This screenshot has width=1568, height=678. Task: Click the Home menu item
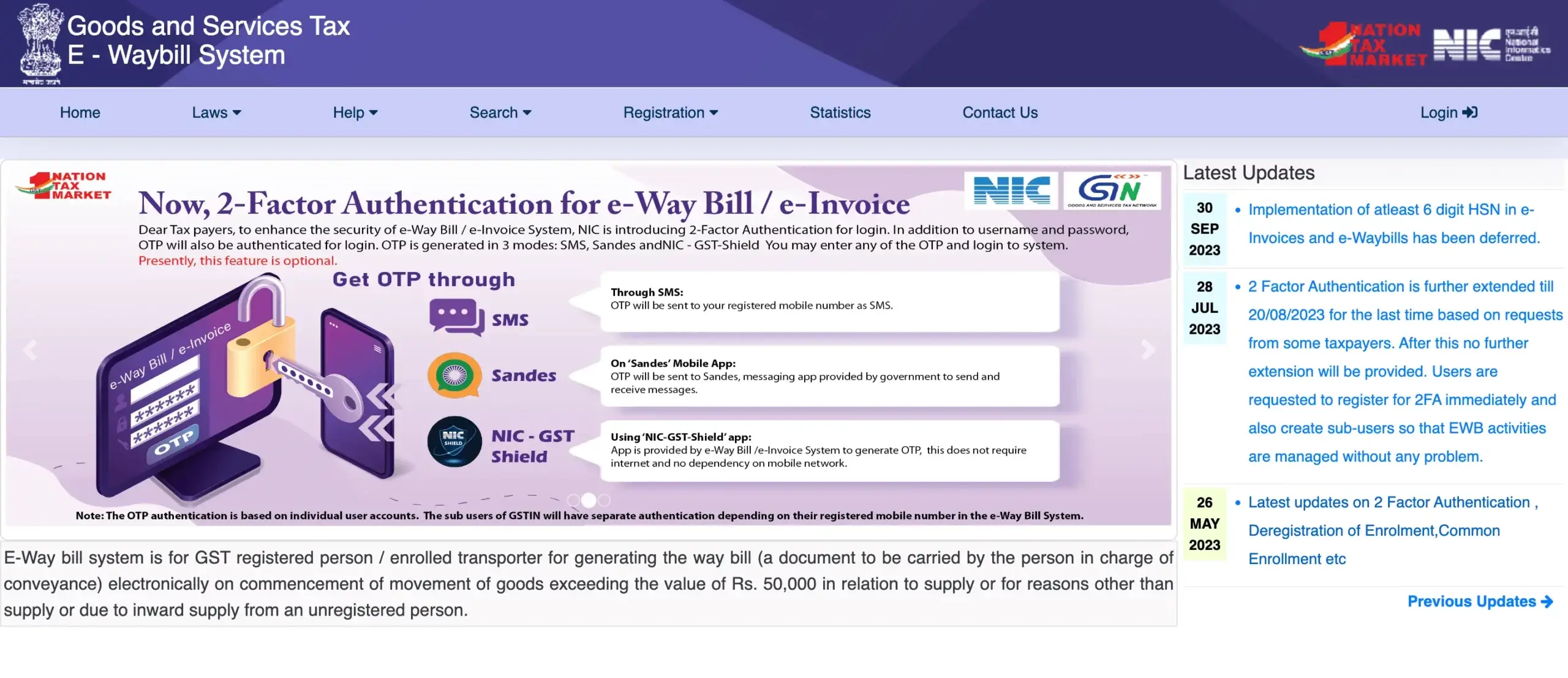pyautogui.click(x=80, y=112)
